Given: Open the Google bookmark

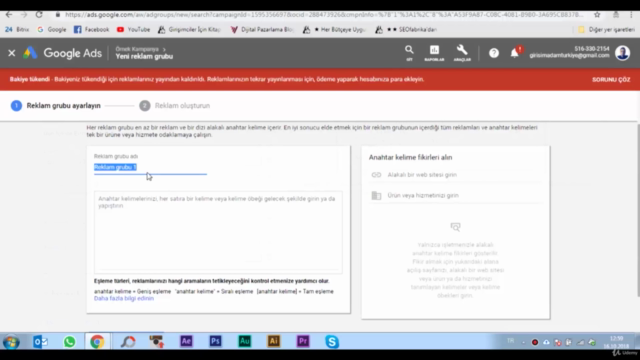Looking at the screenshot, I should click(x=51, y=29).
